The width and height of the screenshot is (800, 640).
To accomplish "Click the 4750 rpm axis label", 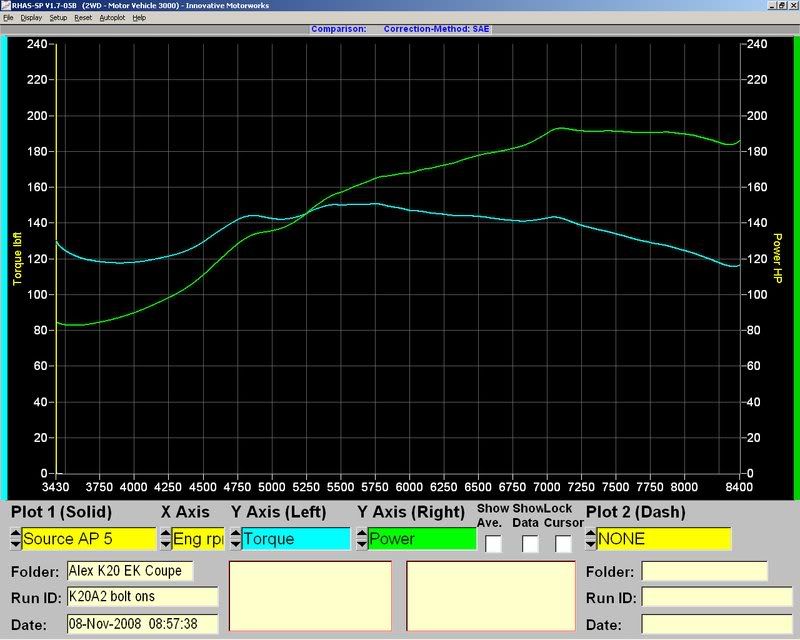I will [237, 487].
